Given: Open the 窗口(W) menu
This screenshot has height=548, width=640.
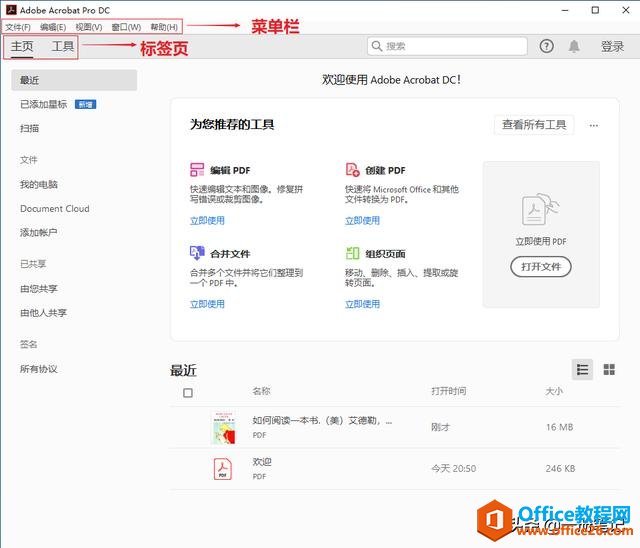Looking at the screenshot, I should pos(126,27).
